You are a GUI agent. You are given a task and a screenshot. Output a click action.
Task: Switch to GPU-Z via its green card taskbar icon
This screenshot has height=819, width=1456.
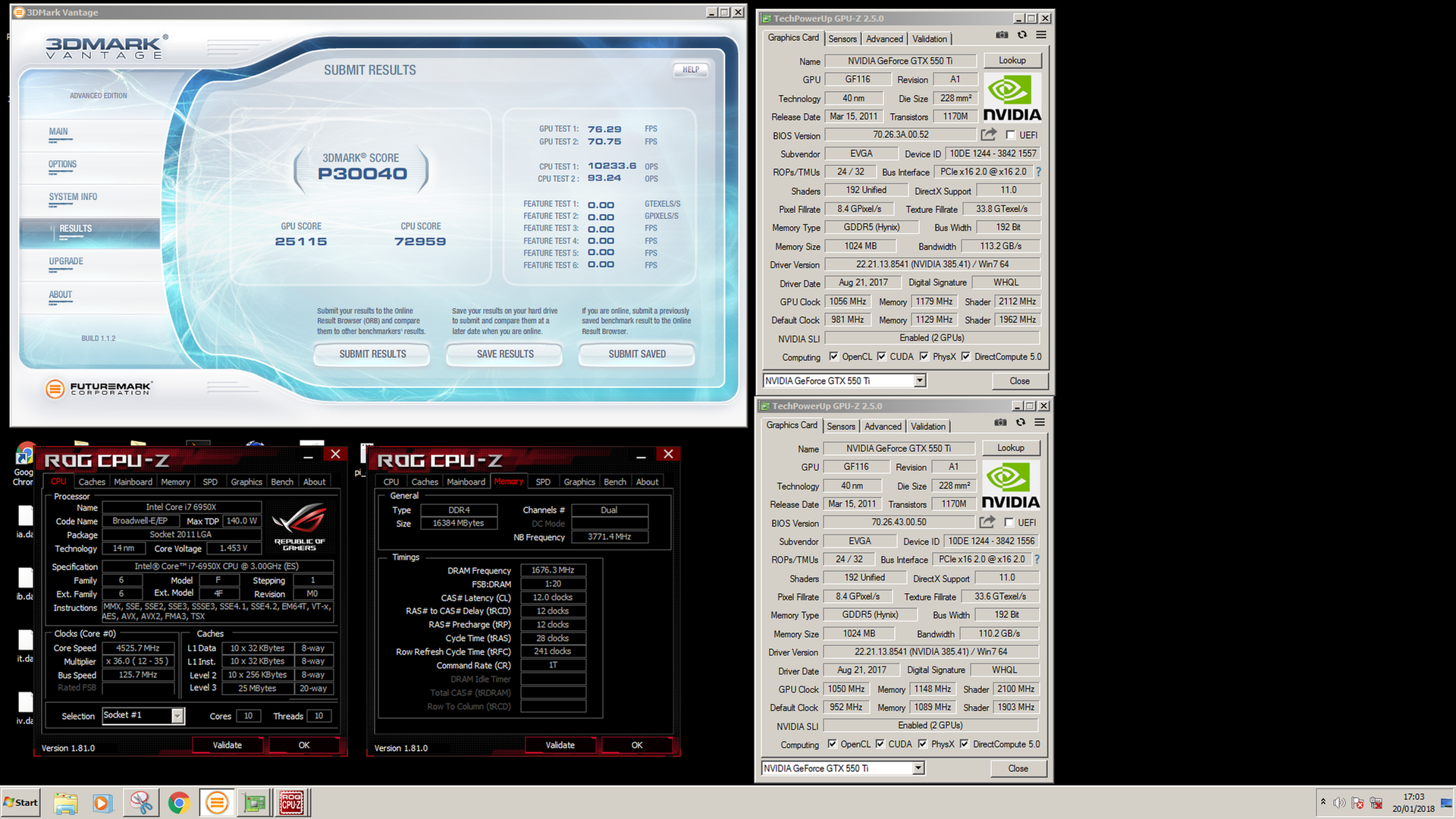tap(255, 802)
